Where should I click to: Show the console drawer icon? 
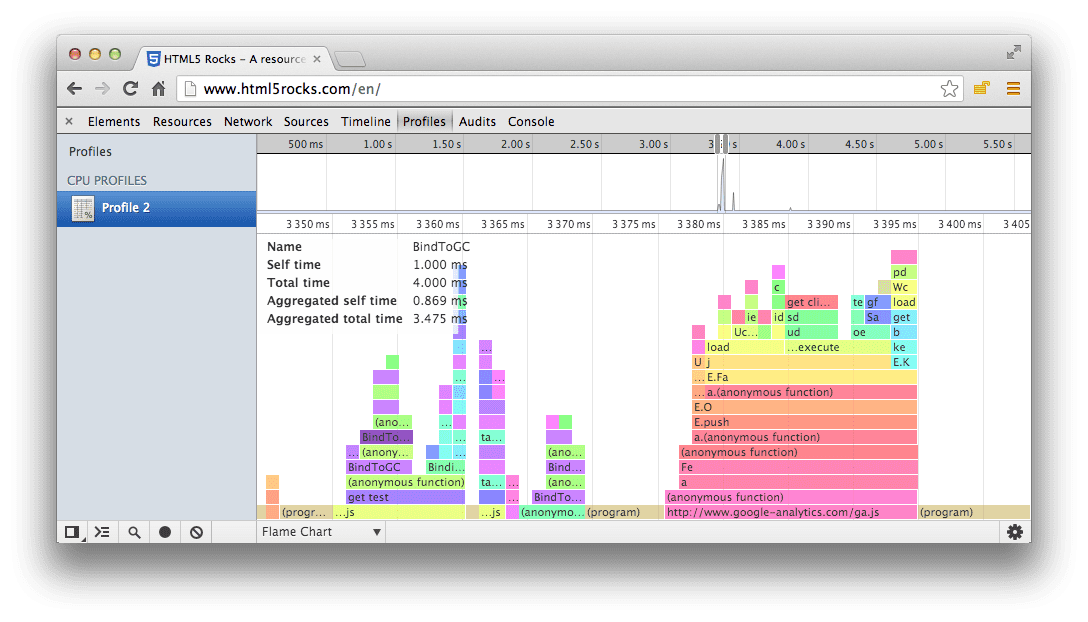point(102,532)
